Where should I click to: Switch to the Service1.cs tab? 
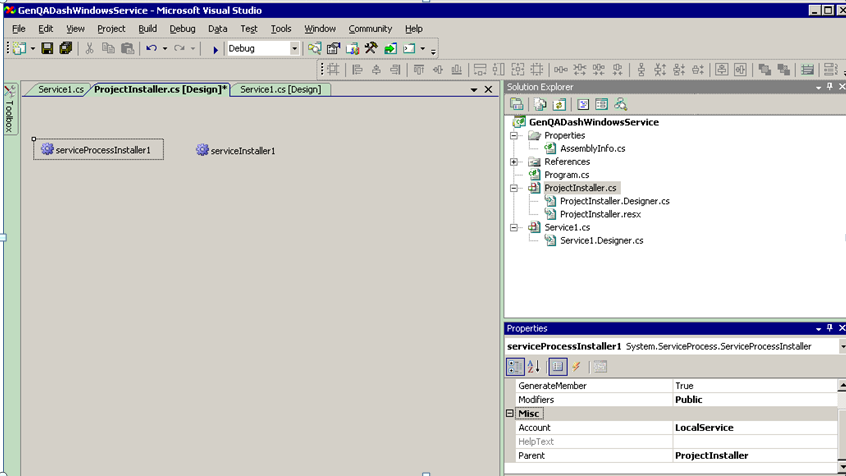point(60,90)
